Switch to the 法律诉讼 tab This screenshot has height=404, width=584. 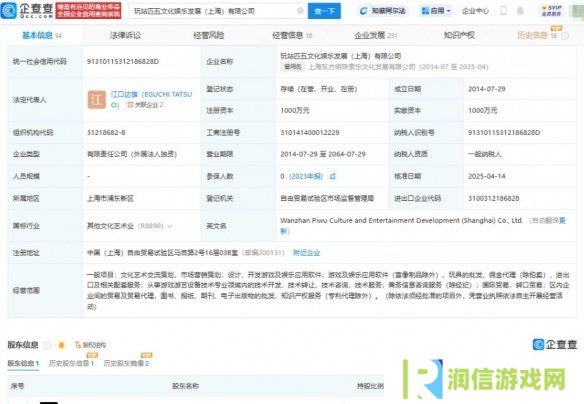[125, 35]
